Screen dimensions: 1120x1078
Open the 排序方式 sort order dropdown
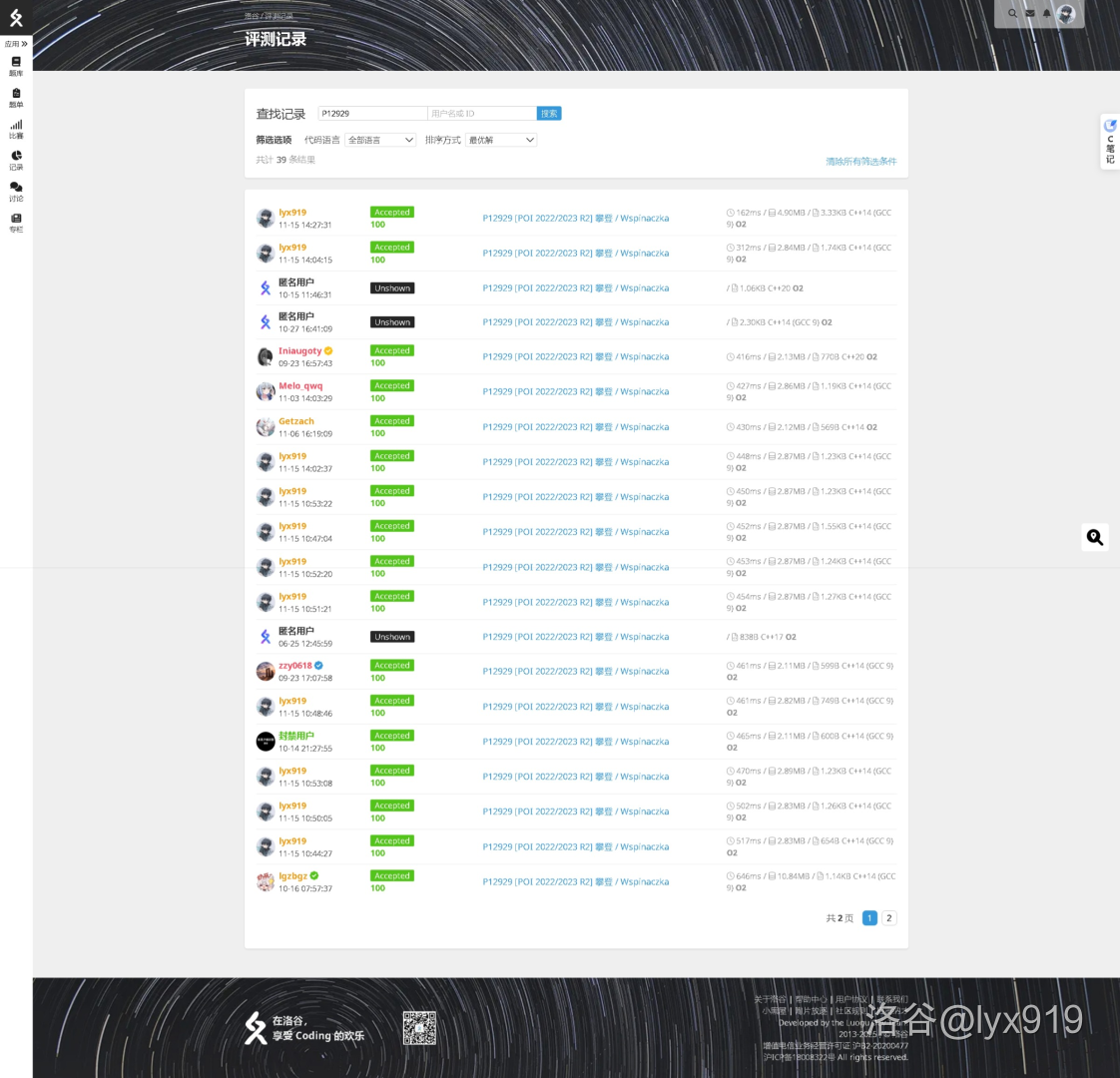tap(501, 140)
